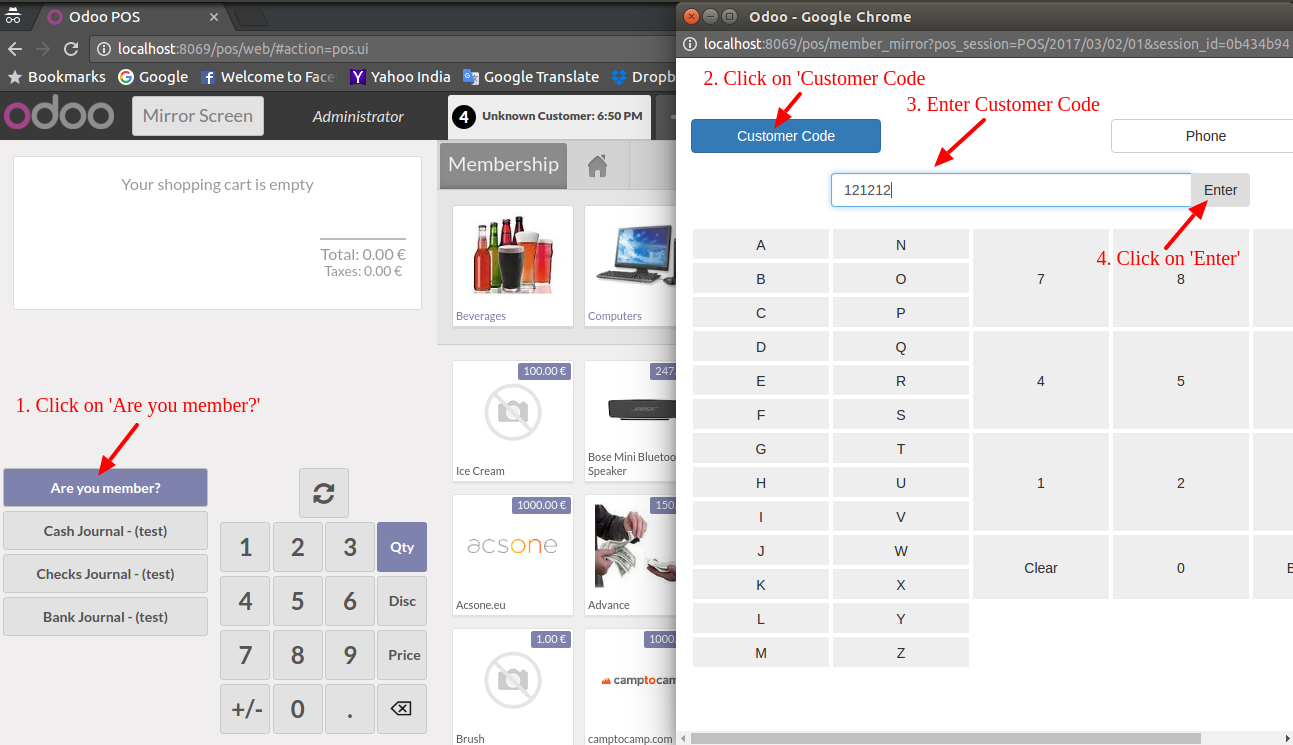Image resolution: width=1293 pixels, height=745 pixels.
Task: Click the customer code input field
Action: coord(1011,190)
